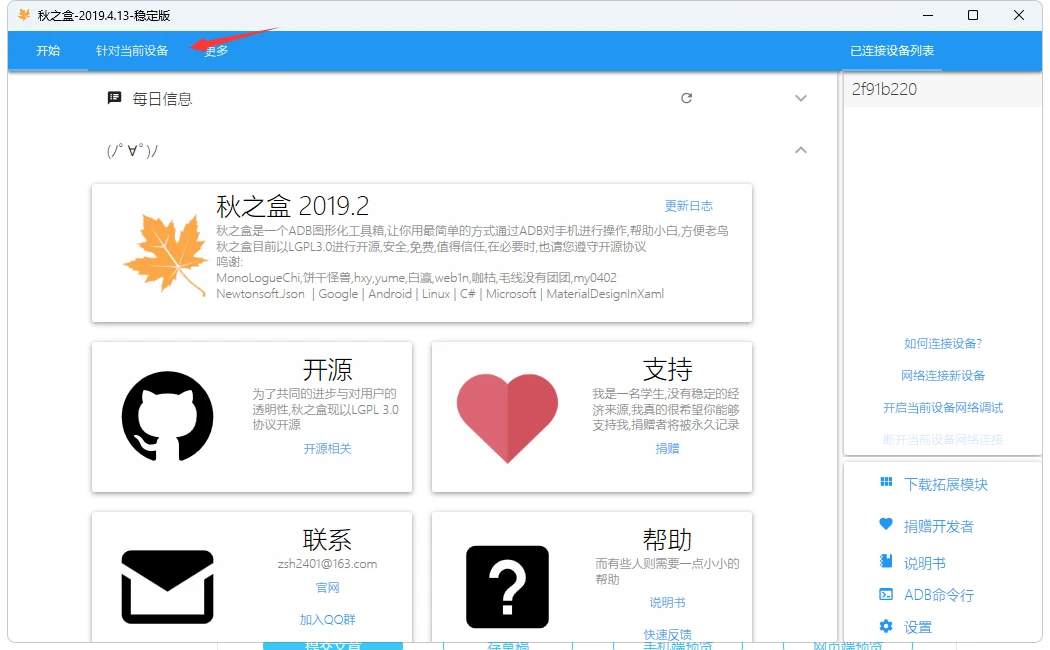Screen dimensions: 1050x650
Task: Switch to 针对当前设备 tab
Action: pyautogui.click(x=132, y=51)
